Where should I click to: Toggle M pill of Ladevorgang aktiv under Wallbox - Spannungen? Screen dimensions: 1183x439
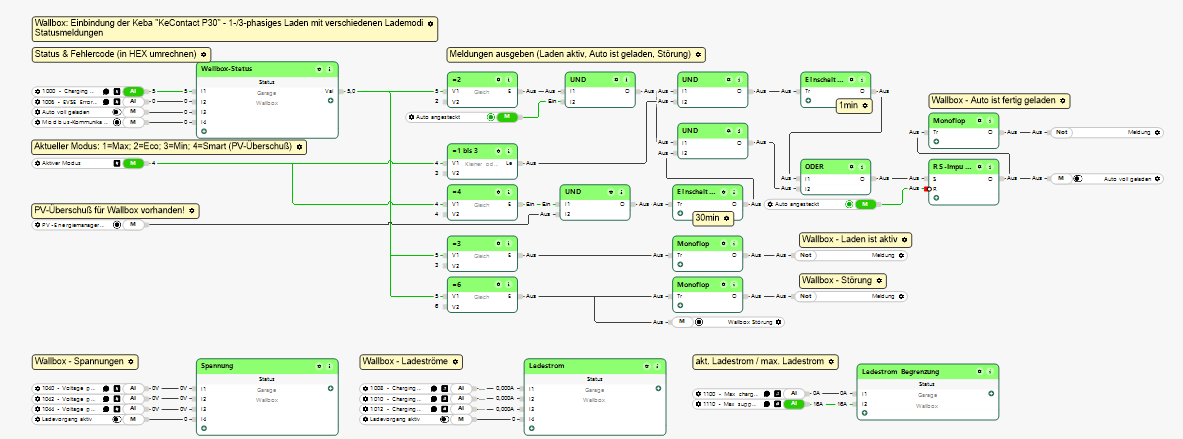[134, 419]
